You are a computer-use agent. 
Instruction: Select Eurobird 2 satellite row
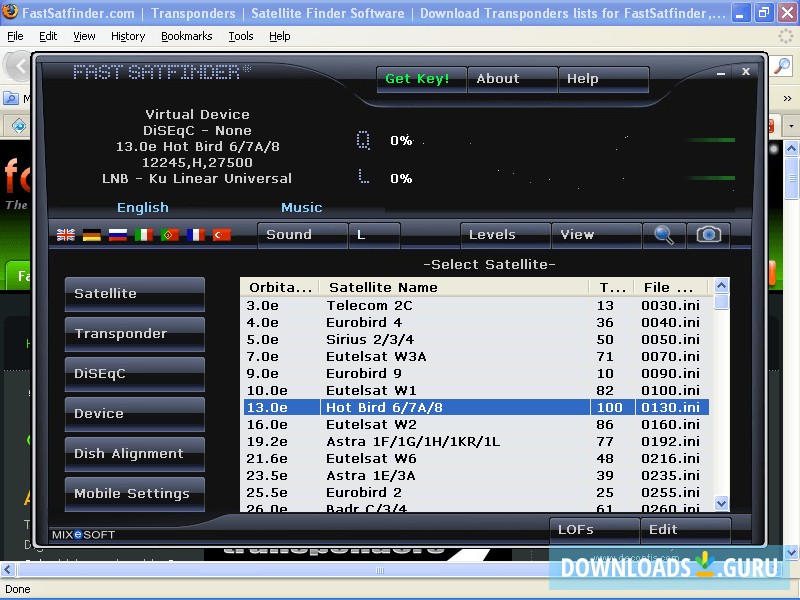coord(474,492)
